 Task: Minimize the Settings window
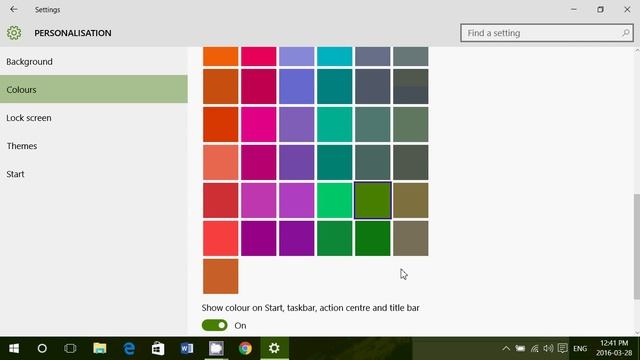pyautogui.click(x=573, y=9)
